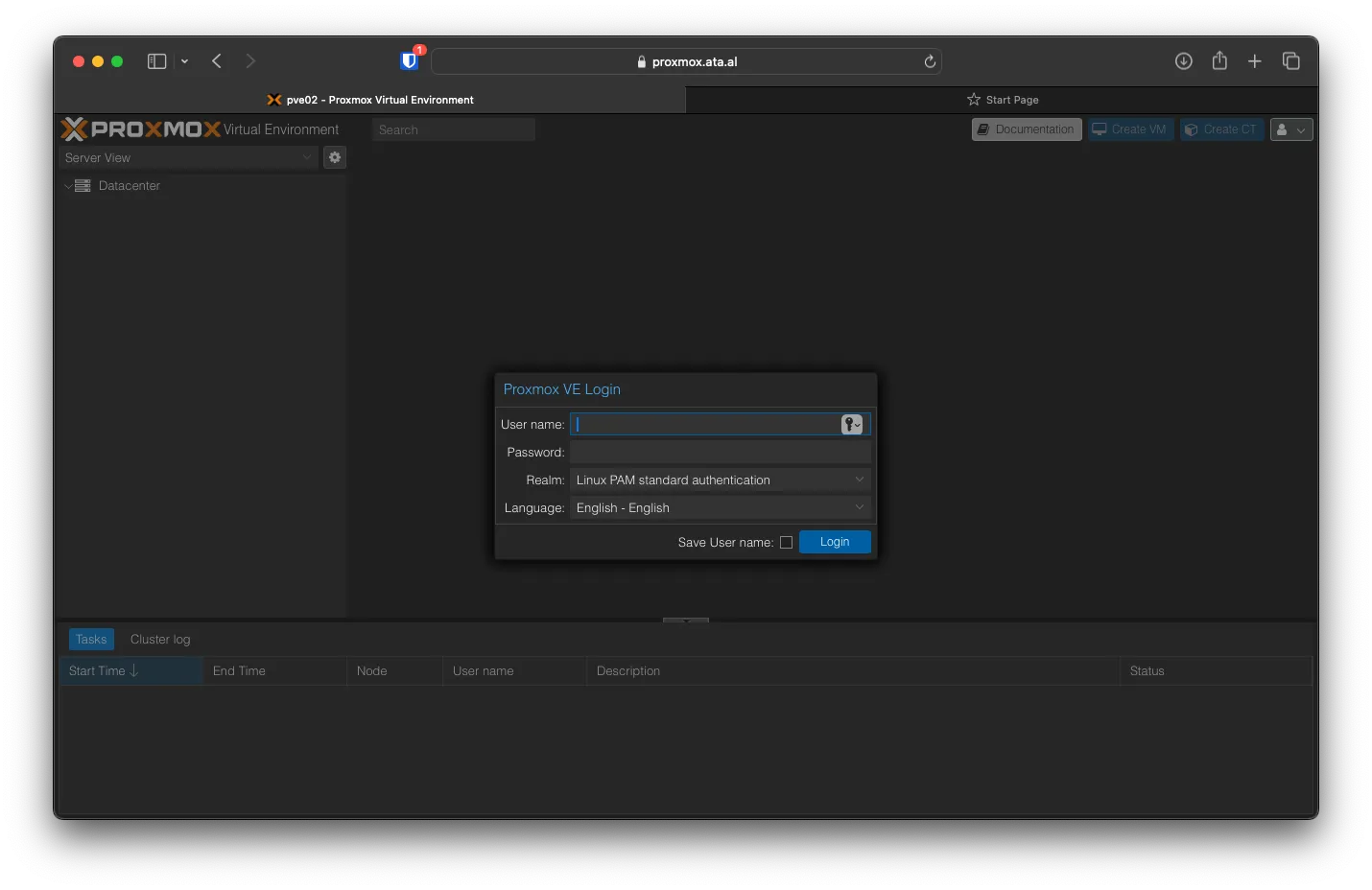Open the Safari downloads icon
The height and width of the screenshot is (890, 1372).
1184,61
